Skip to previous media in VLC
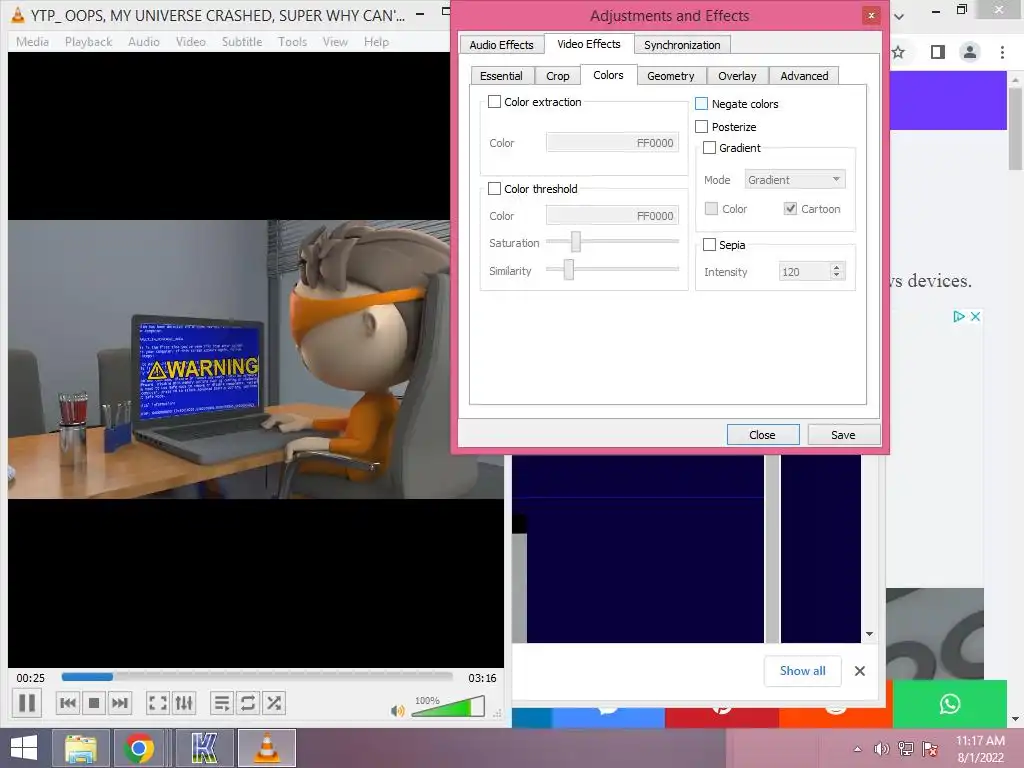 click(67, 703)
